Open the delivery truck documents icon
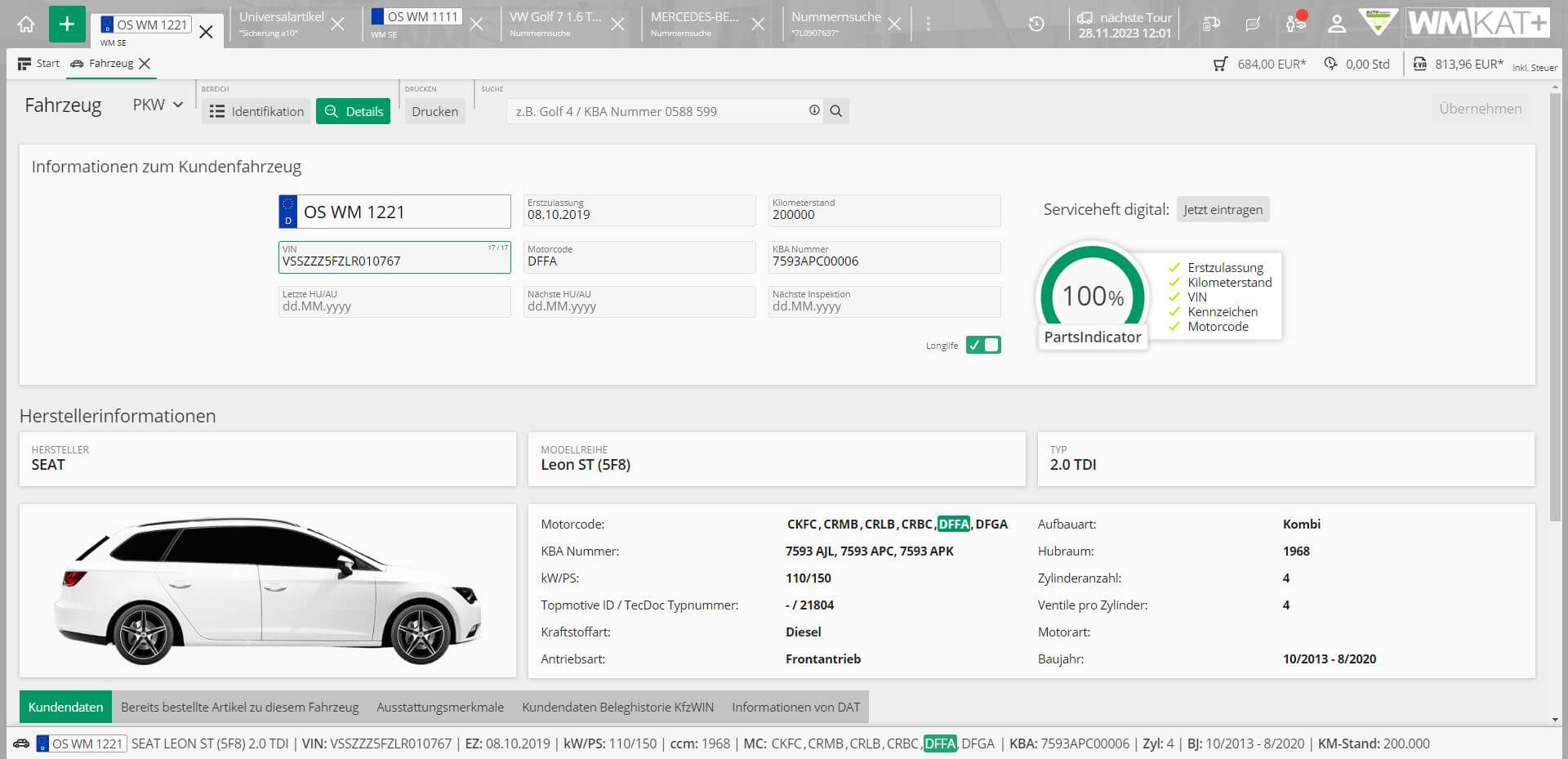 [x=1211, y=25]
